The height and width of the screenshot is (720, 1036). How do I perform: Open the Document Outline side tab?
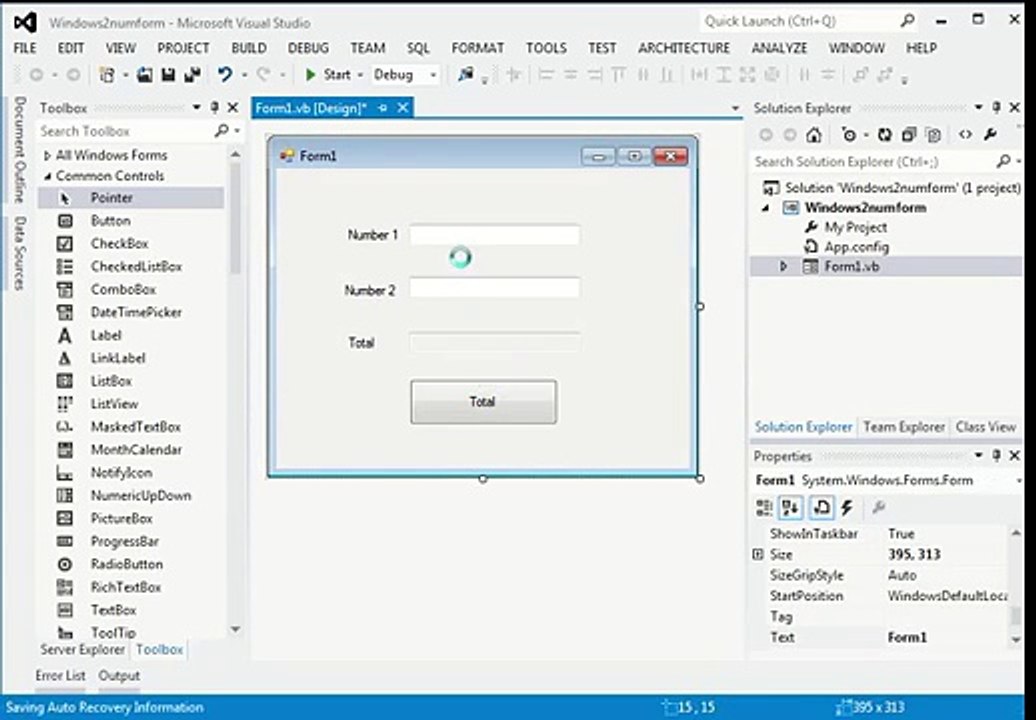click(x=20, y=150)
